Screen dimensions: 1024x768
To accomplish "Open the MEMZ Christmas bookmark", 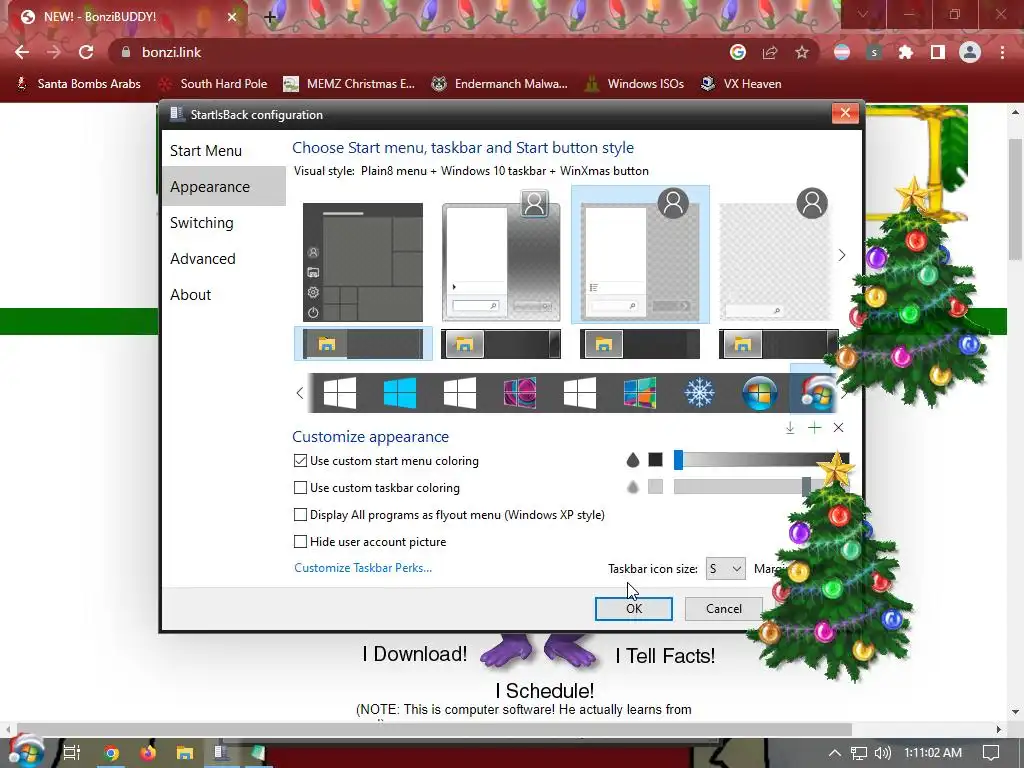I will (349, 84).
